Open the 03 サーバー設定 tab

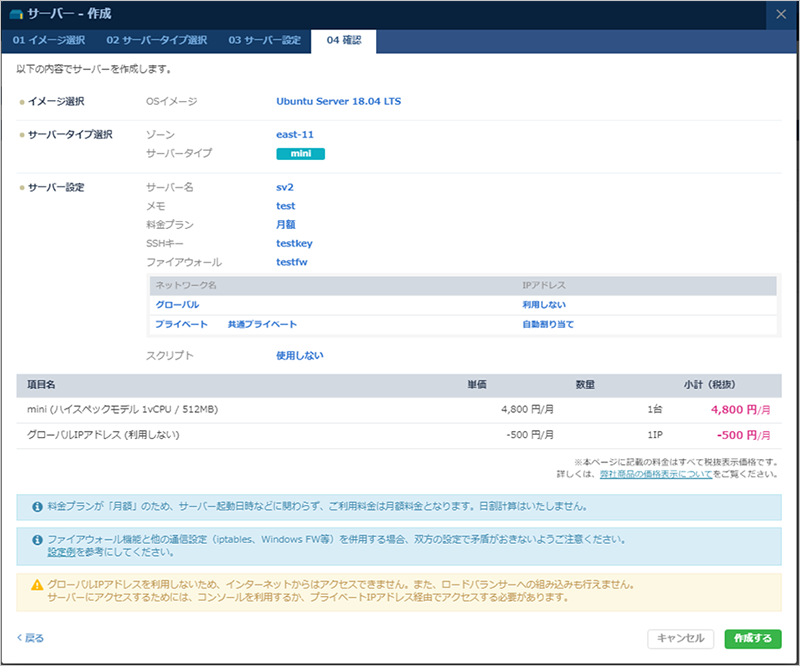[x=264, y=41]
